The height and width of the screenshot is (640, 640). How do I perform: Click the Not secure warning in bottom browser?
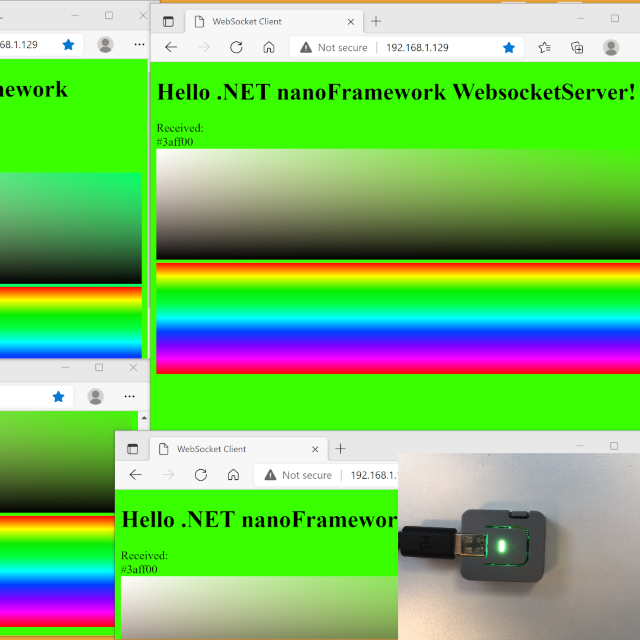[x=298, y=475]
